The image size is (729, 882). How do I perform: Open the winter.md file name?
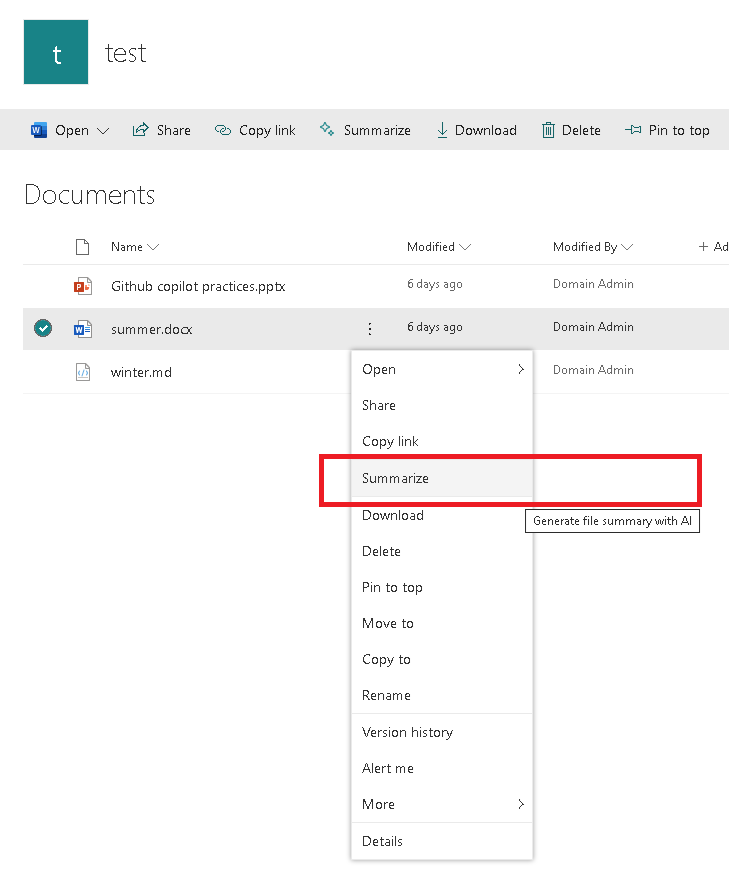tap(141, 372)
